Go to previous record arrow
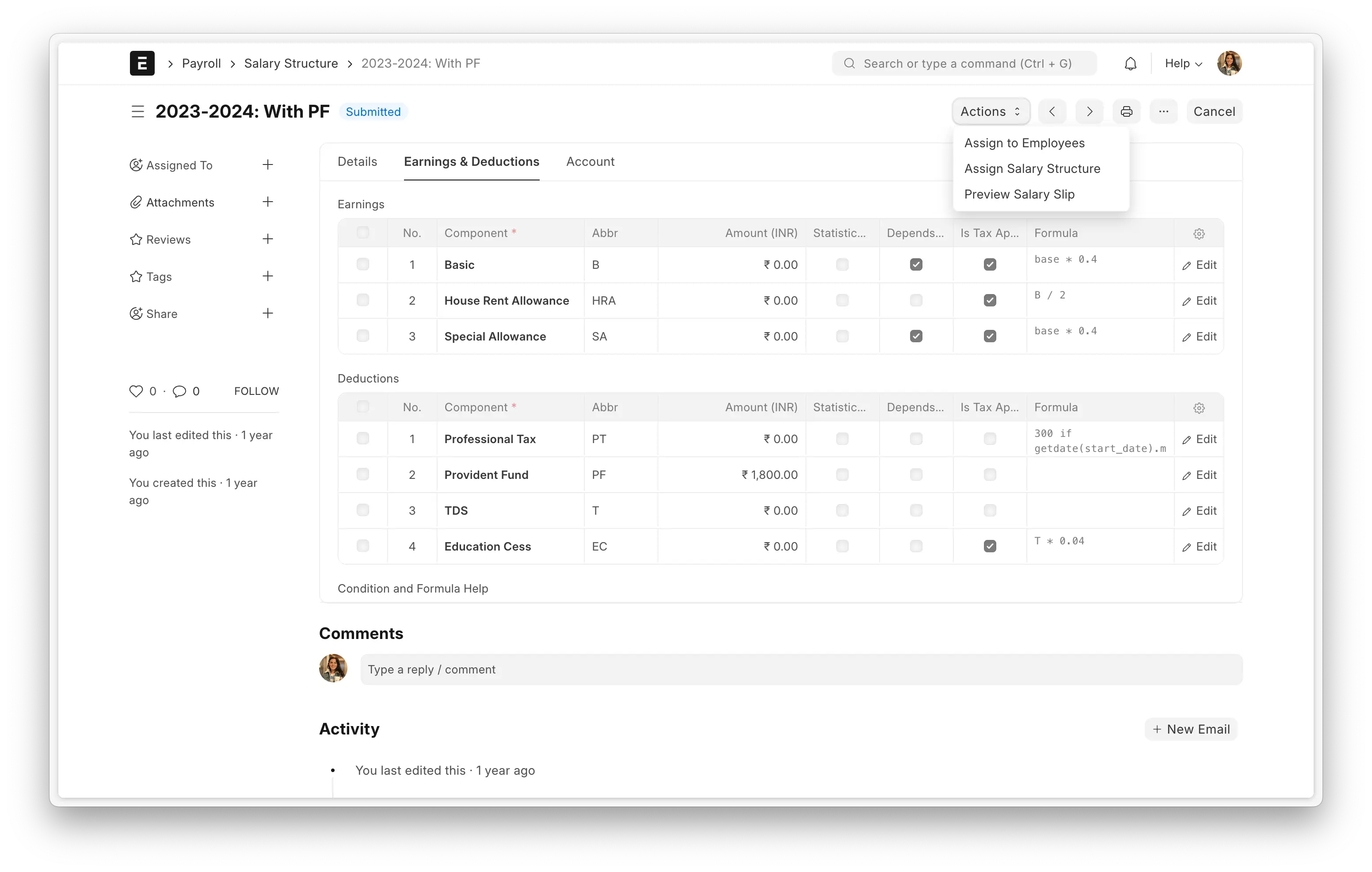This screenshot has width=1372, height=872. [1052, 112]
